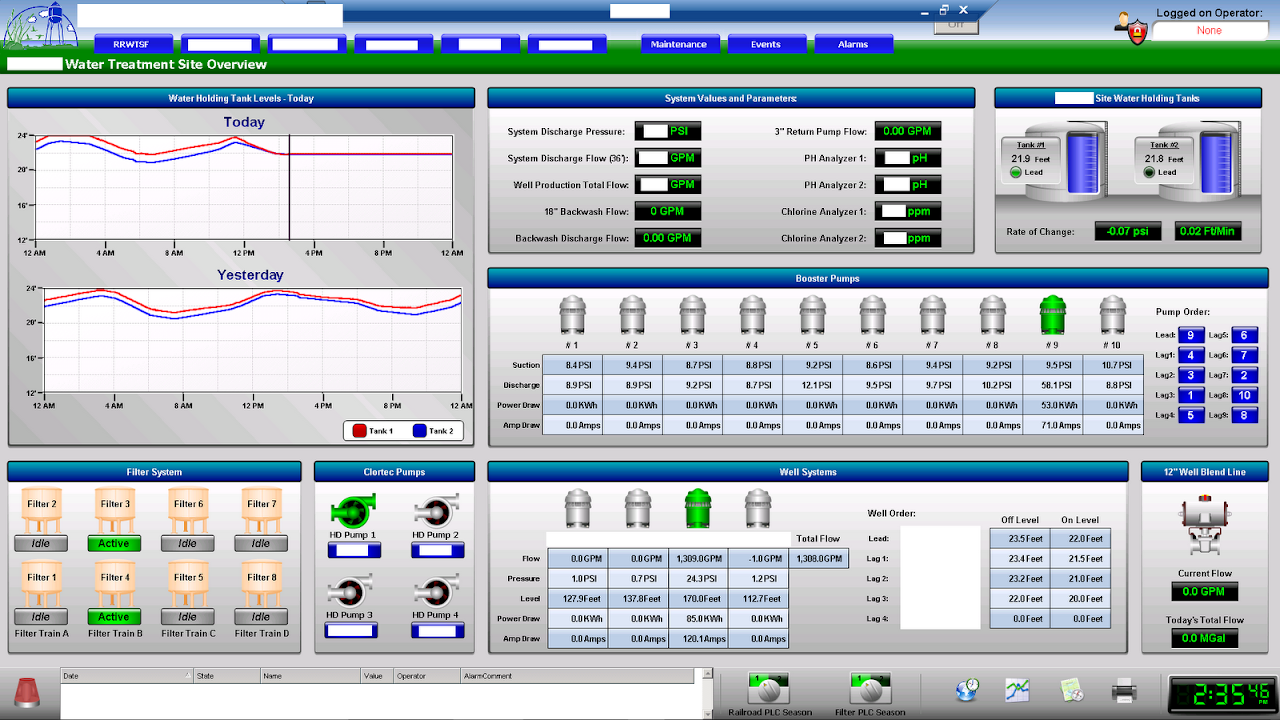The image size is (1280, 720).
Task: Select booster pump #3 icon
Action: pyautogui.click(x=693, y=315)
